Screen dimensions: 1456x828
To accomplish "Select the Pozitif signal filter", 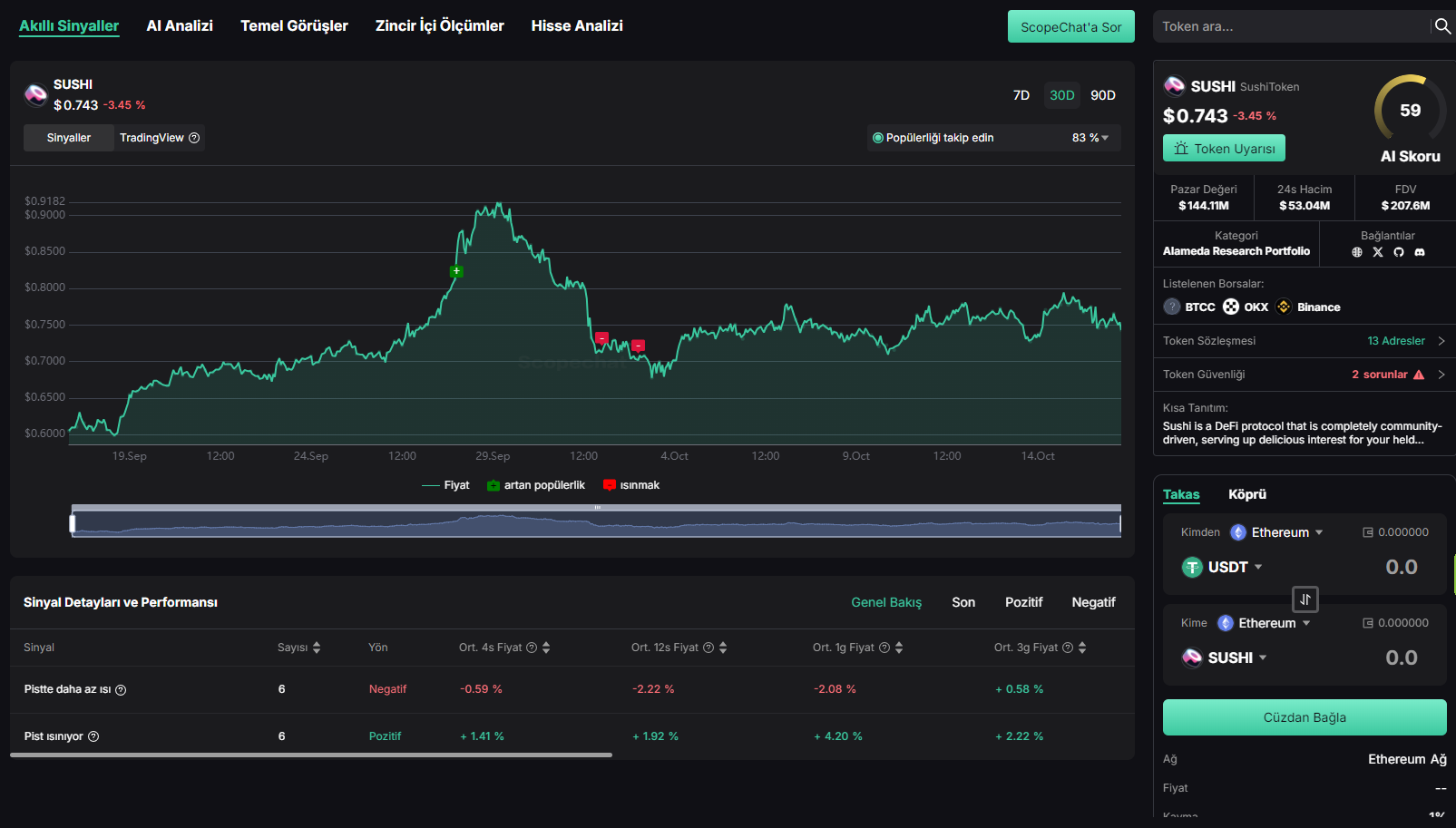I will click(1024, 602).
